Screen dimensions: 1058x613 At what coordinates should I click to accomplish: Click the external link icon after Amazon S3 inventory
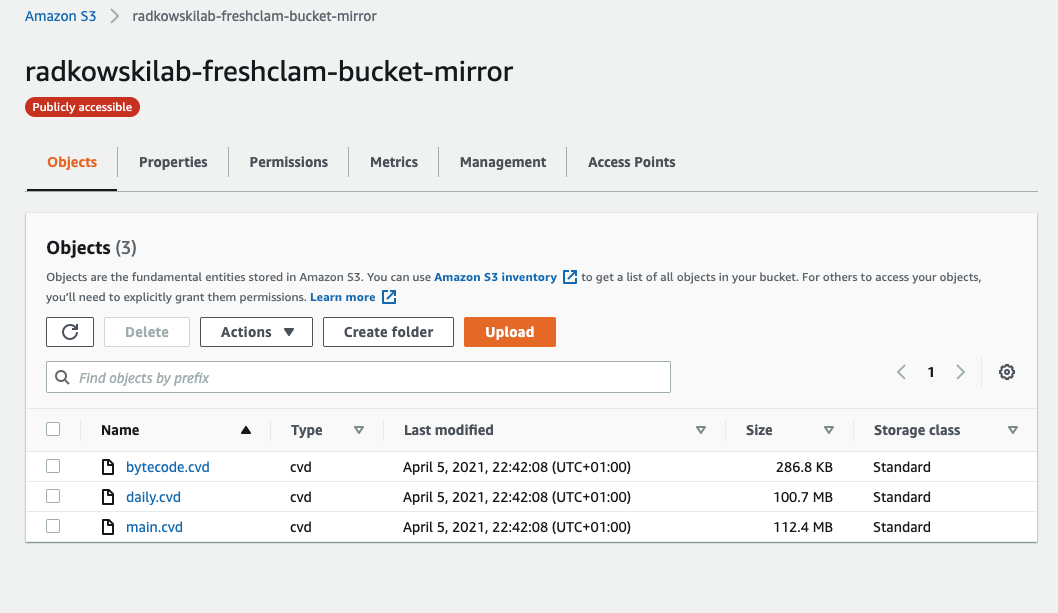[570, 277]
